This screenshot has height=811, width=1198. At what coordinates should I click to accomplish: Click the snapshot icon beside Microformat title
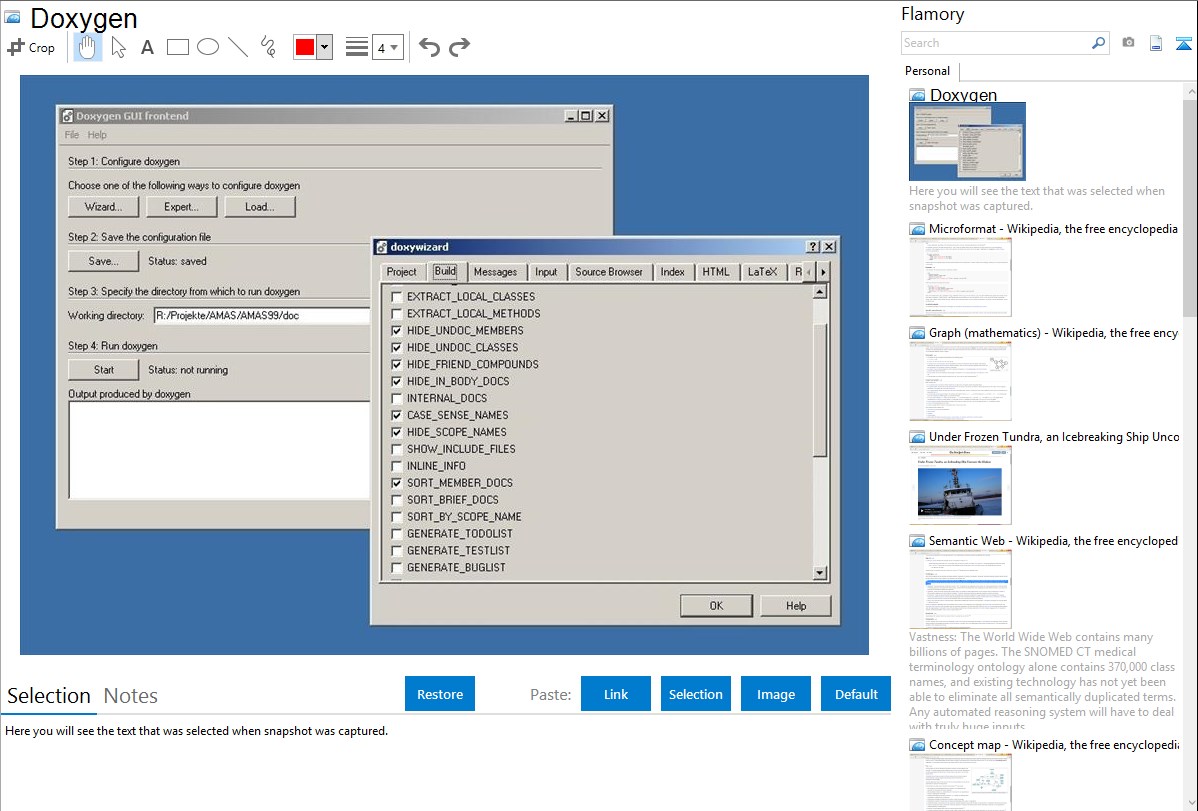[x=917, y=229]
